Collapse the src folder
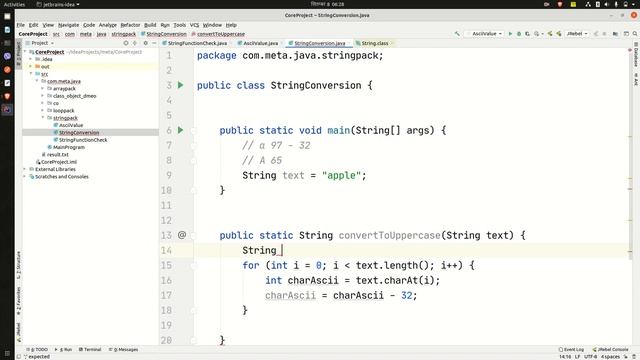Image resolution: width=640 pixels, height=360 pixels. click(x=31, y=74)
